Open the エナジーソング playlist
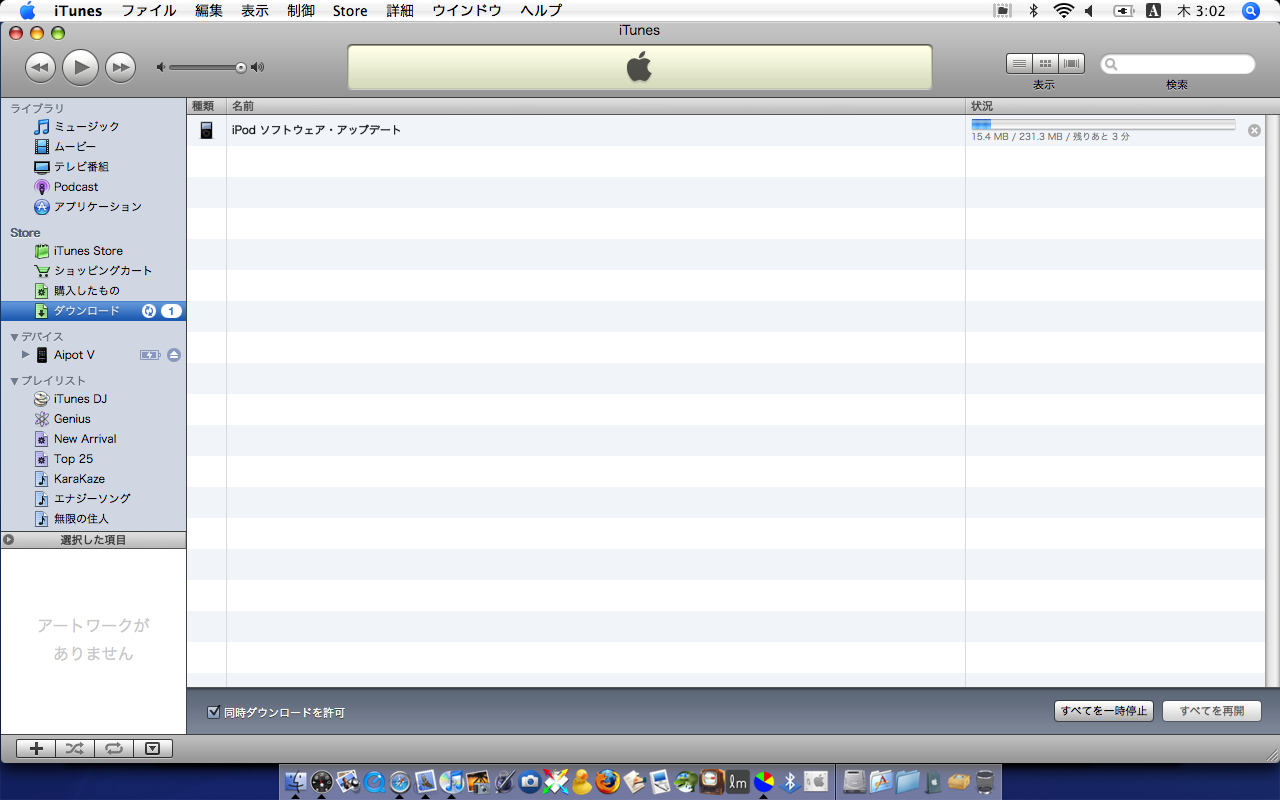 93,499
